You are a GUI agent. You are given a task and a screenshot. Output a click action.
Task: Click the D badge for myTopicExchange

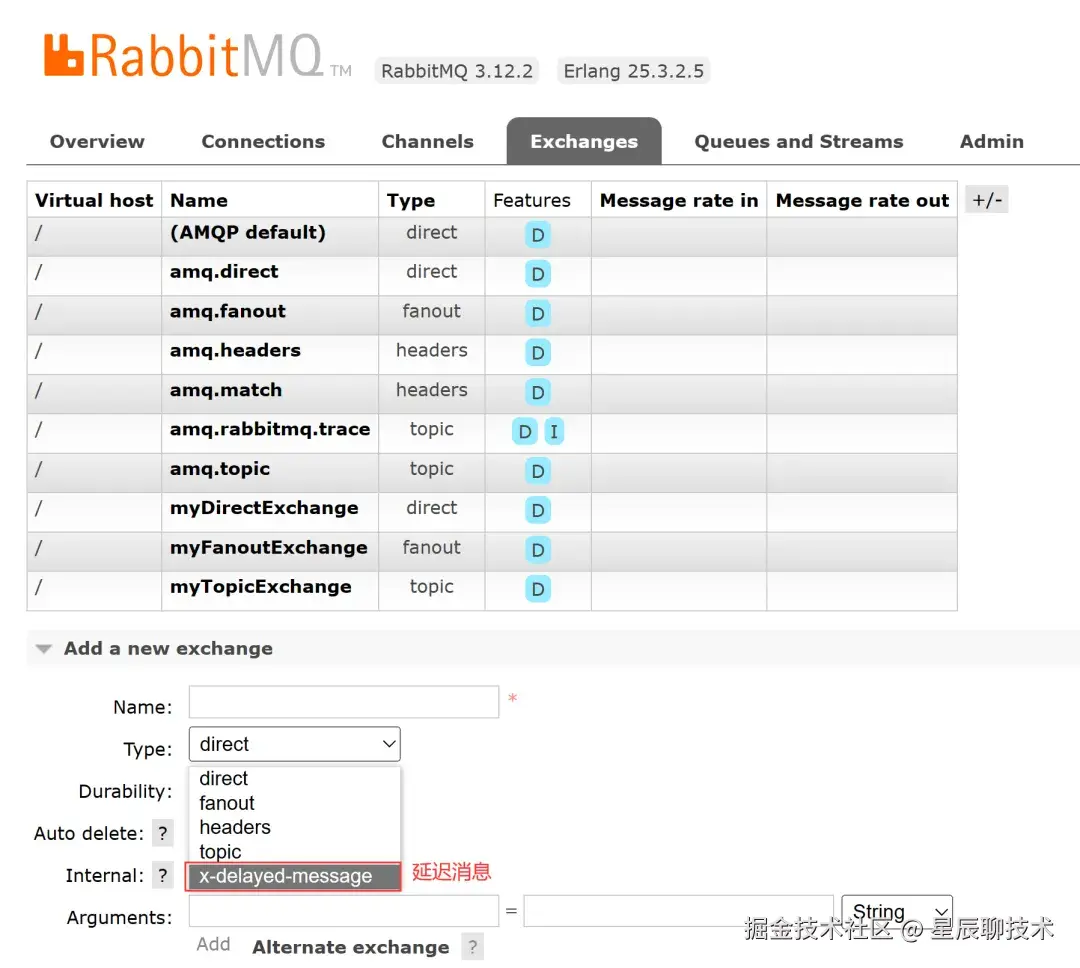click(538, 588)
